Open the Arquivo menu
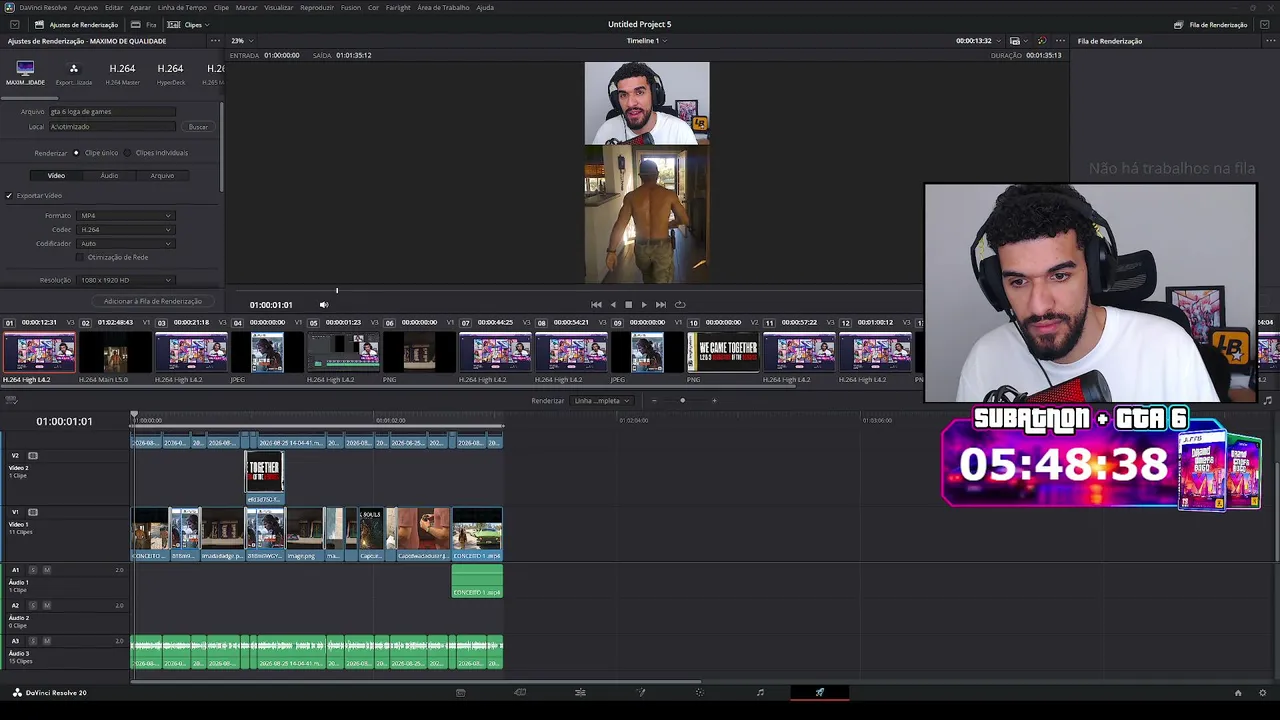 [86, 7]
